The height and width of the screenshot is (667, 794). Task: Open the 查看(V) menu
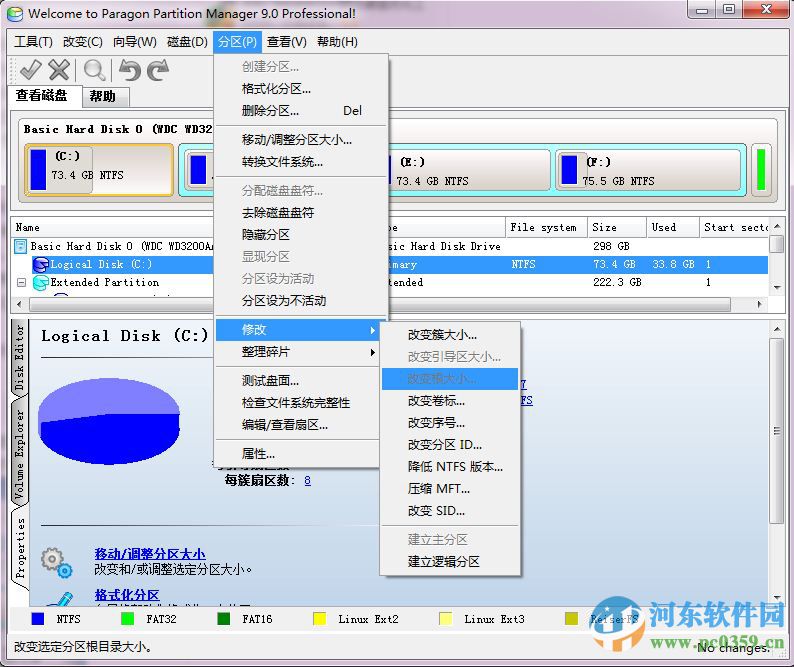[287, 42]
